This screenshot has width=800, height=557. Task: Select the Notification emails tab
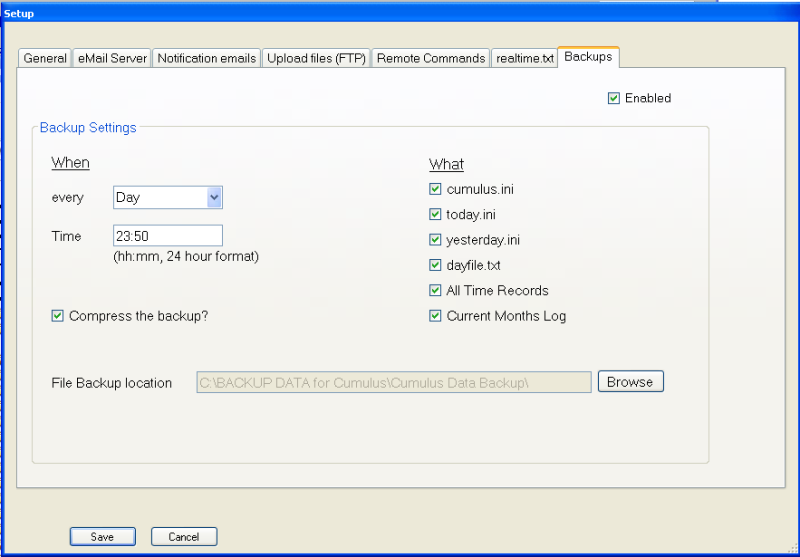[x=206, y=58]
